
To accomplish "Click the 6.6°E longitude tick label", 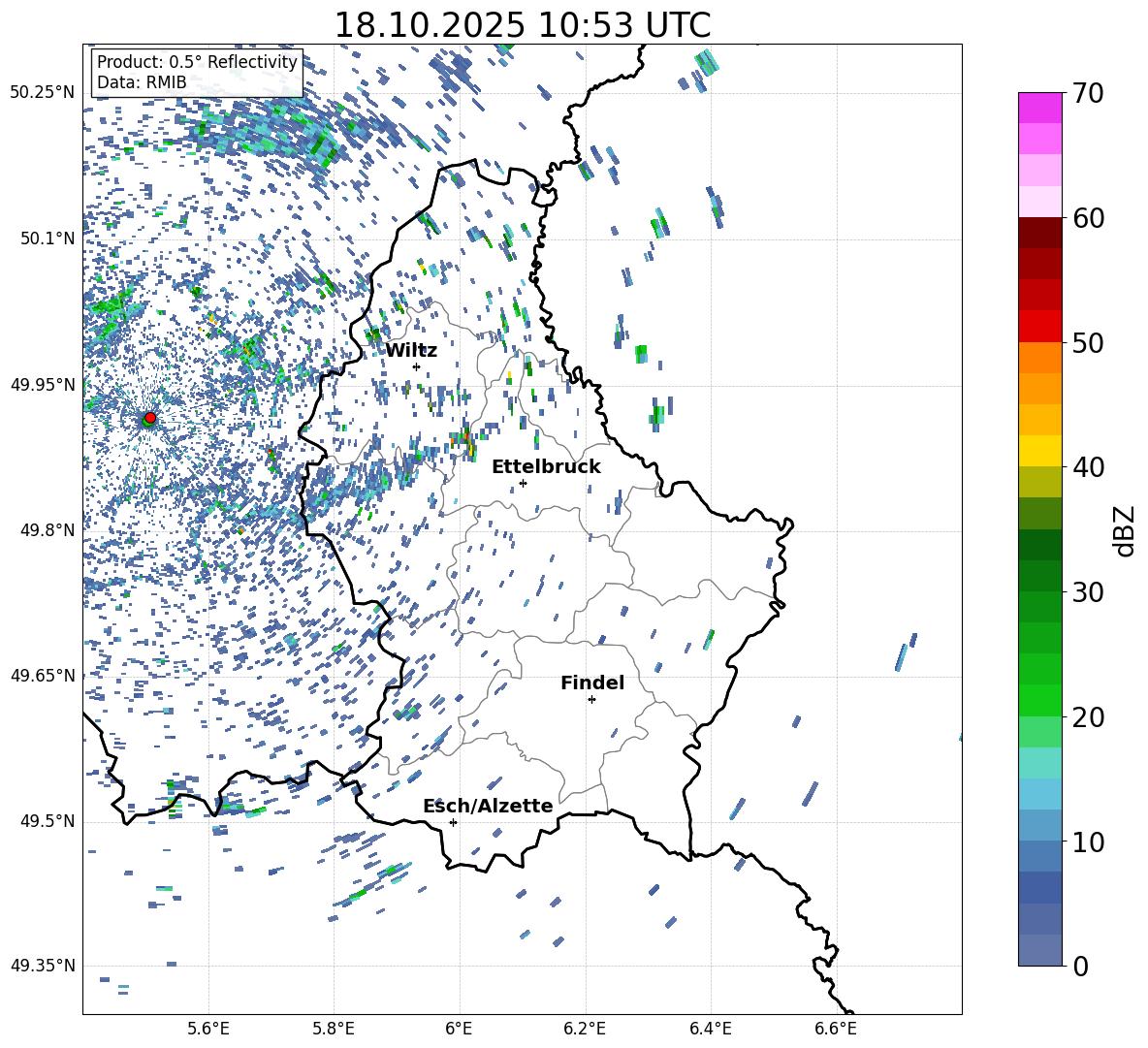I will (835, 1028).
